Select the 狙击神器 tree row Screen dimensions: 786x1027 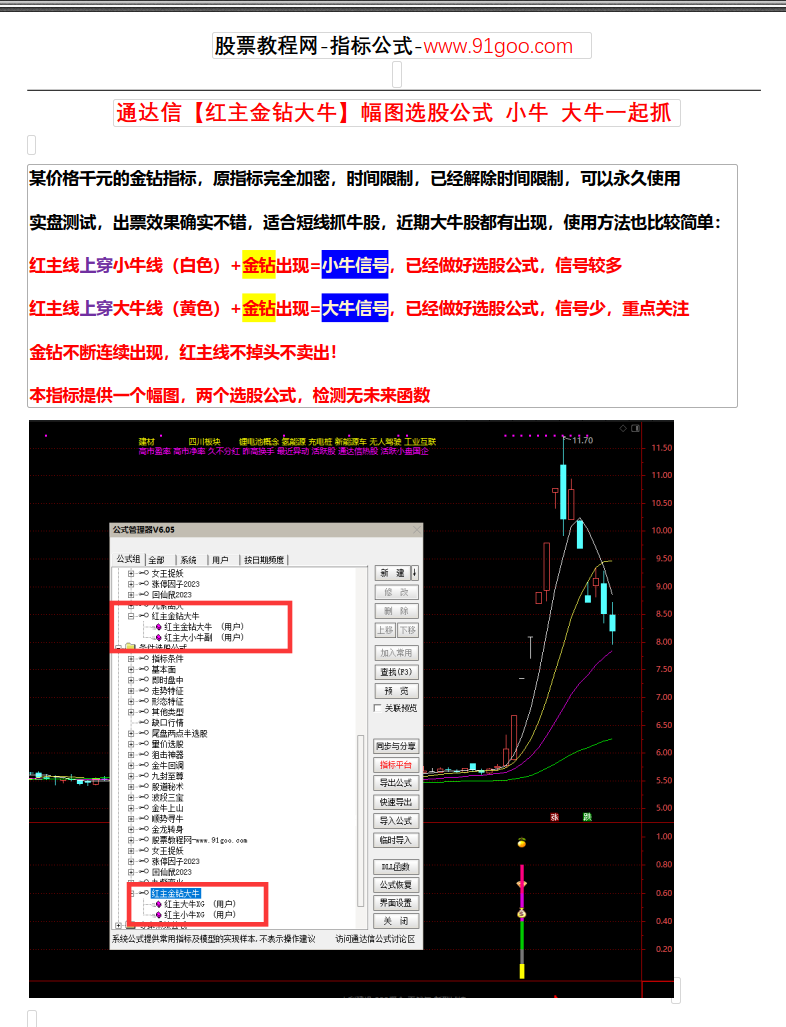[x=168, y=755]
